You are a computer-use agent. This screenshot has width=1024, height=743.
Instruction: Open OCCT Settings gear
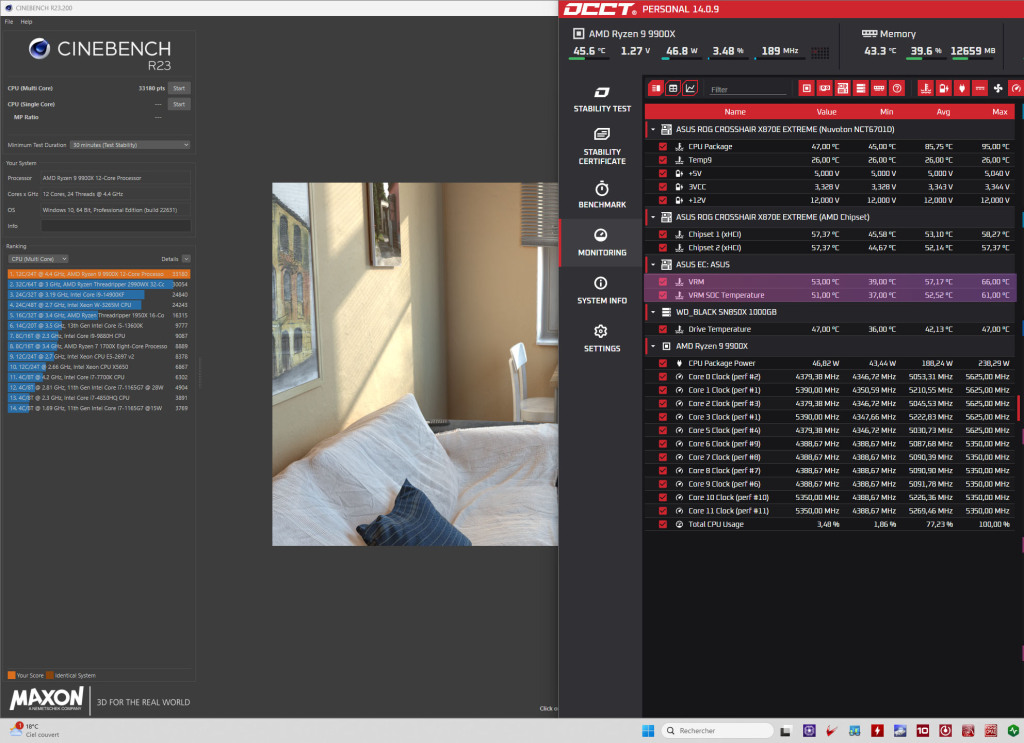(x=601, y=339)
